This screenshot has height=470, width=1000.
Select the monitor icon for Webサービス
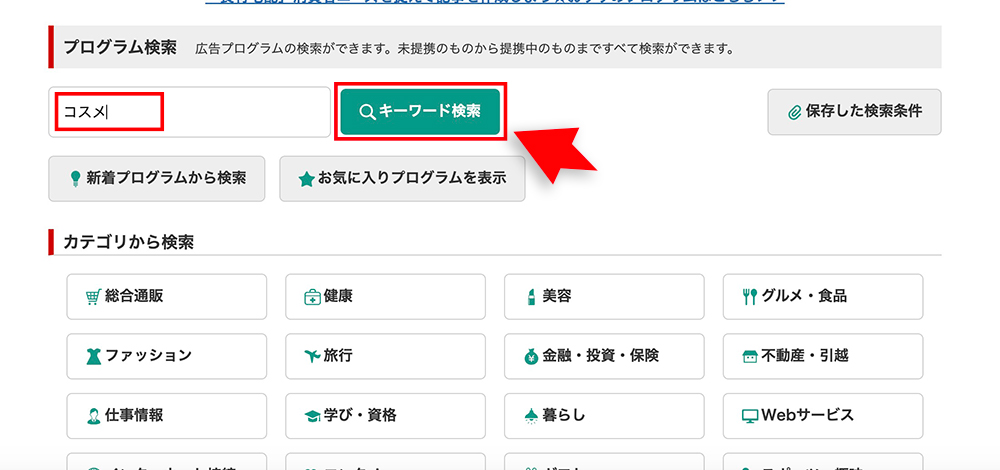click(x=750, y=416)
